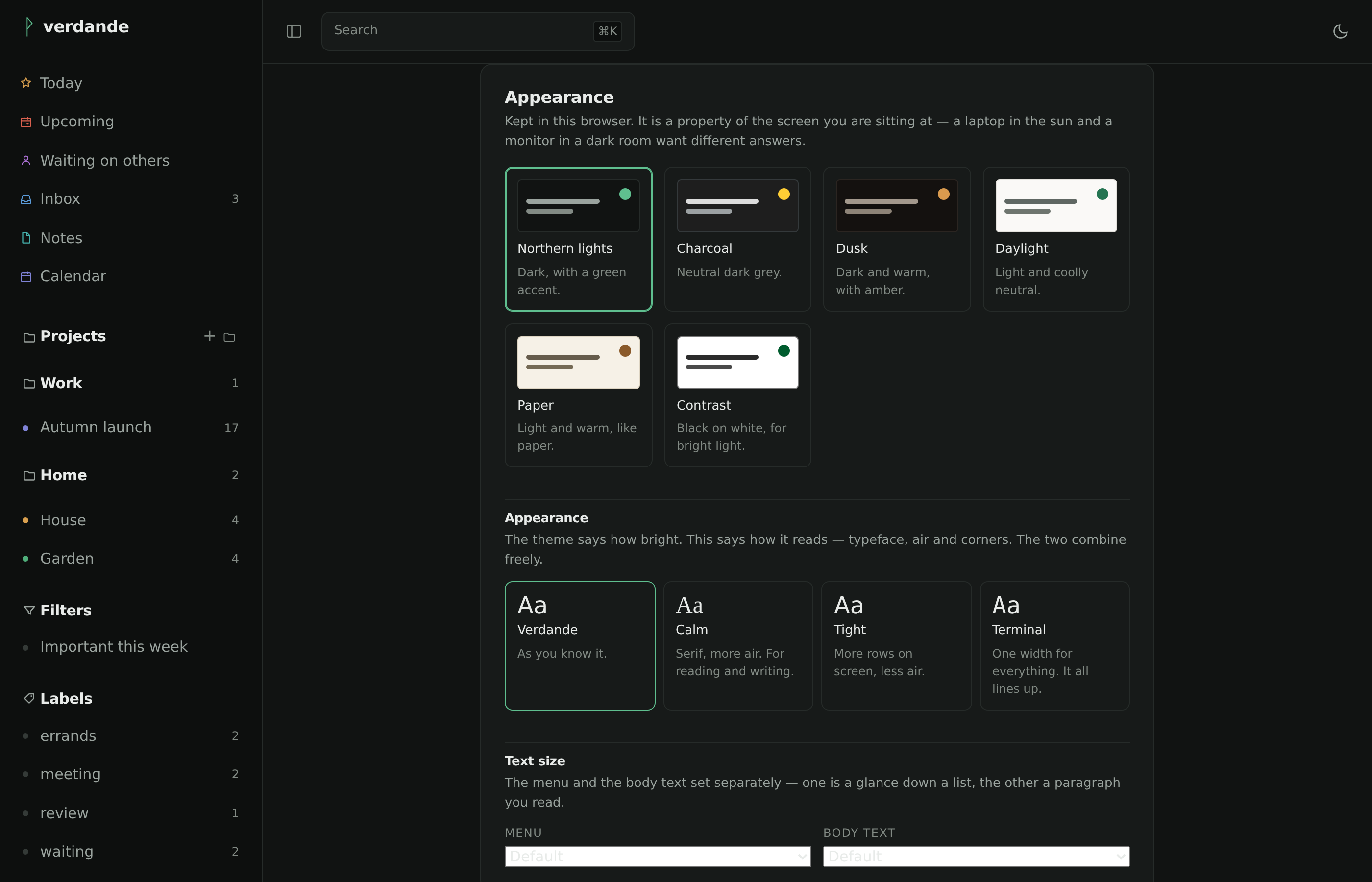The height and width of the screenshot is (882, 1372).
Task: Create new folder icon beside Projects
Action: point(229,337)
